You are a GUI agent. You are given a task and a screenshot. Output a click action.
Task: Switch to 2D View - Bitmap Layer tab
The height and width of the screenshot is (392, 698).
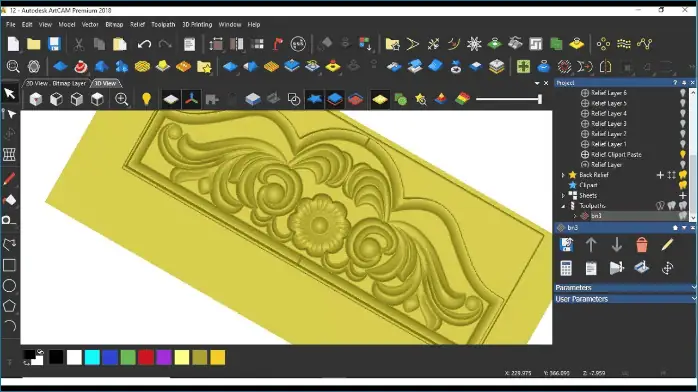point(56,83)
